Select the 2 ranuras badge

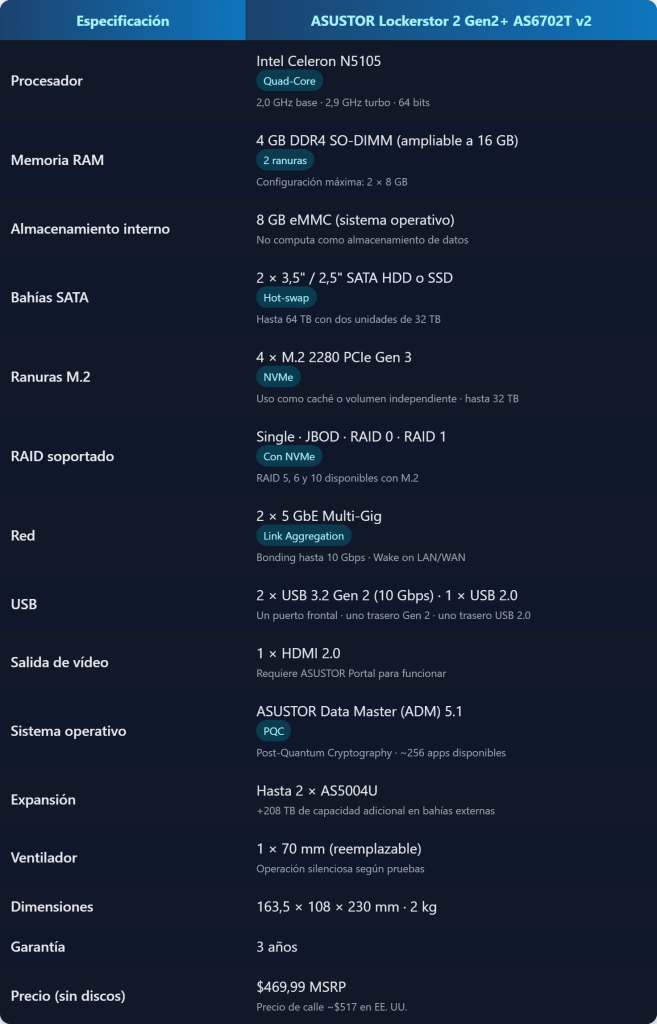(x=285, y=161)
